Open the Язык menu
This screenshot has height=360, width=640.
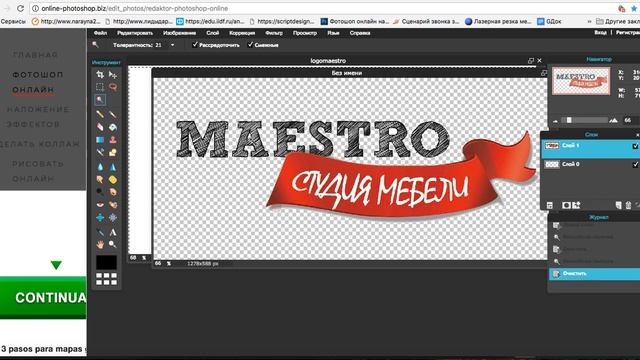[333, 33]
